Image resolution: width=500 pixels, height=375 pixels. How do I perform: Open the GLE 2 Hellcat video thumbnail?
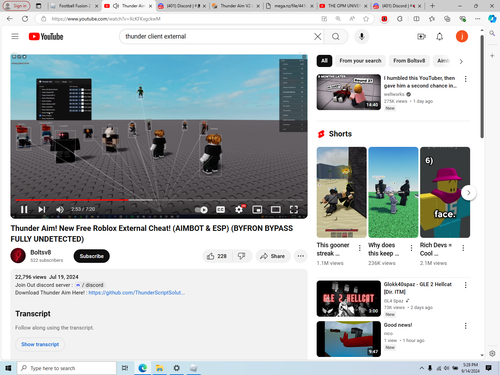click(x=349, y=299)
